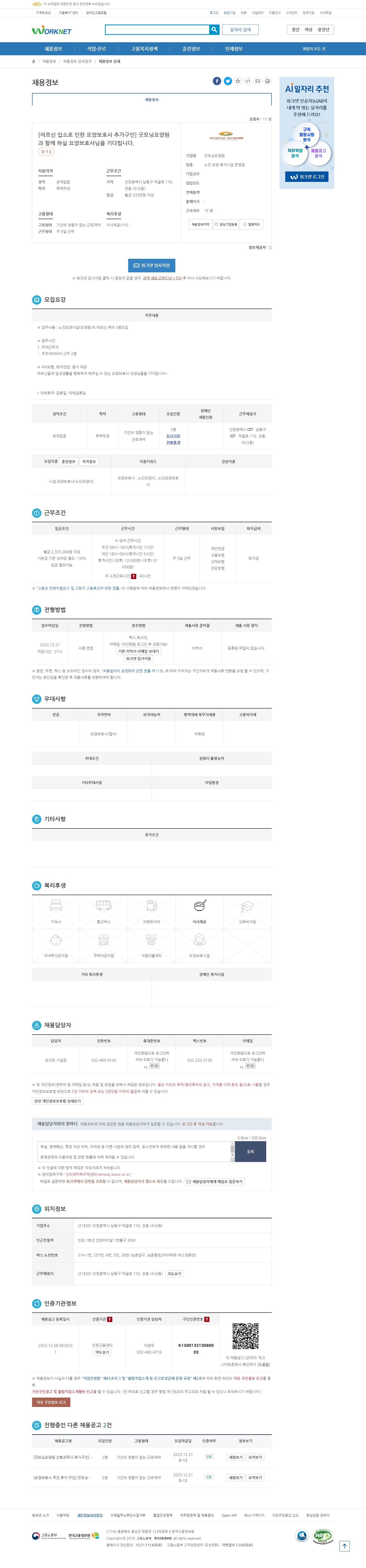Screen dimensions: 366x1568
Task: Click the 사이트맵 top link
Action: [326, 13]
